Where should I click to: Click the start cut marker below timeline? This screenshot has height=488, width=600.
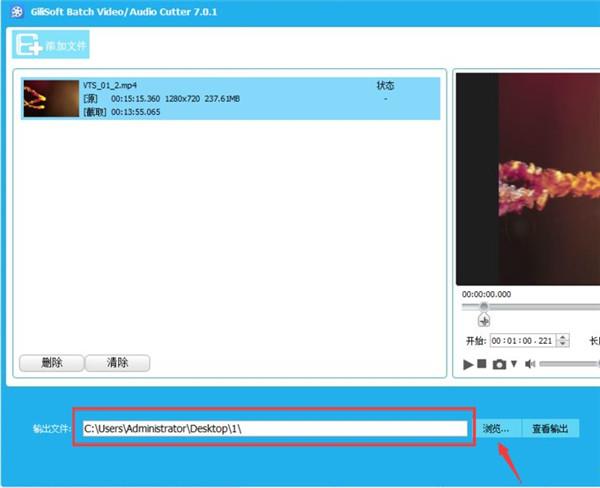point(484,320)
